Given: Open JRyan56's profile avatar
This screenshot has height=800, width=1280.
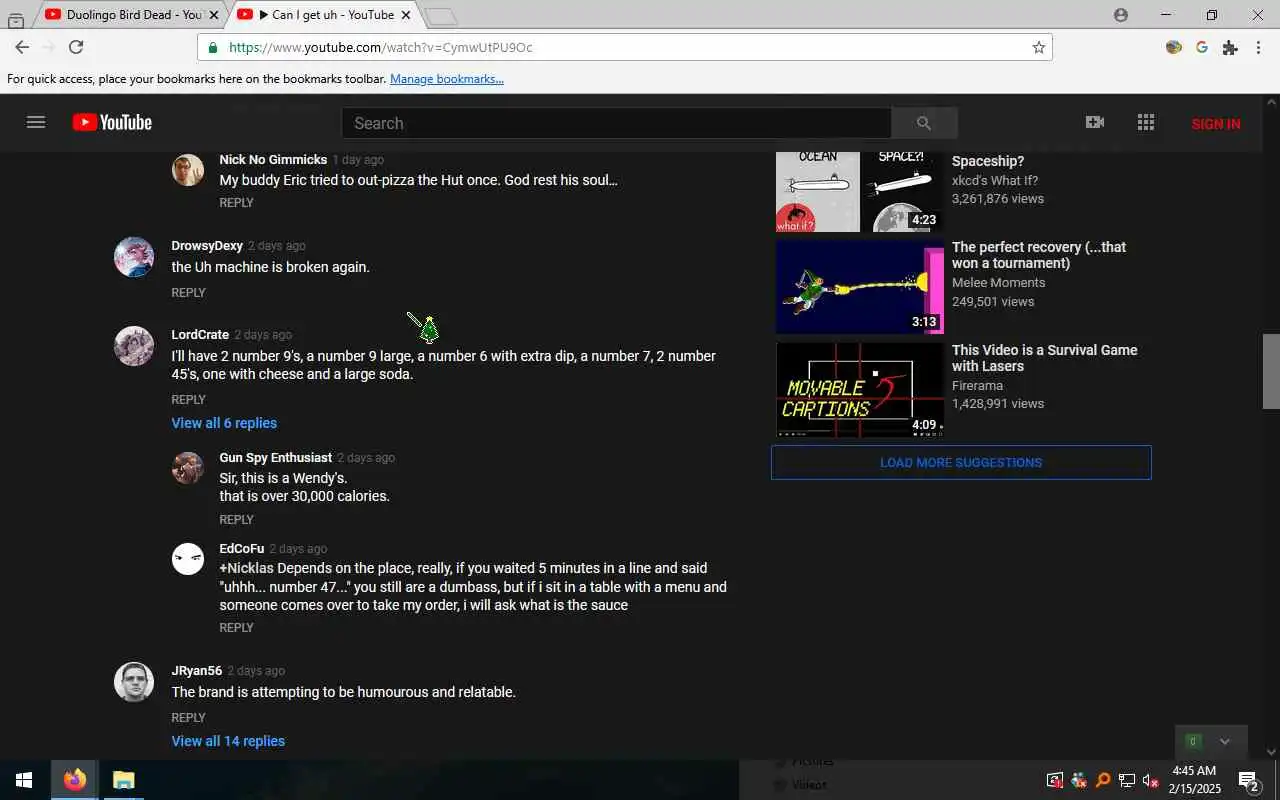Looking at the screenshot, I should (134, 682).
